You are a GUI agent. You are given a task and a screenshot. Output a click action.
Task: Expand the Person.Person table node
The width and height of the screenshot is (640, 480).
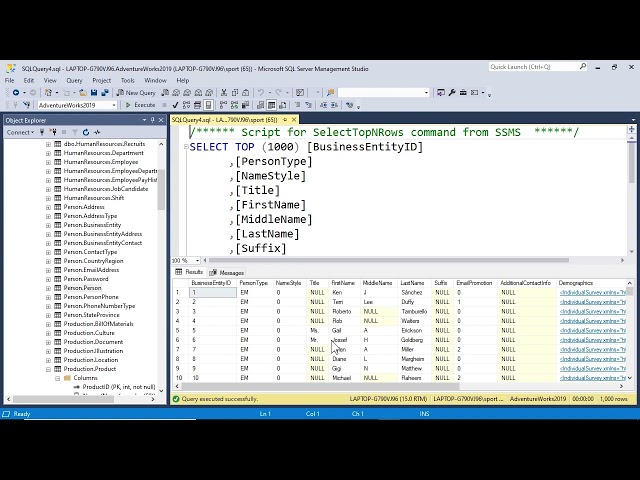click(48, 288)
